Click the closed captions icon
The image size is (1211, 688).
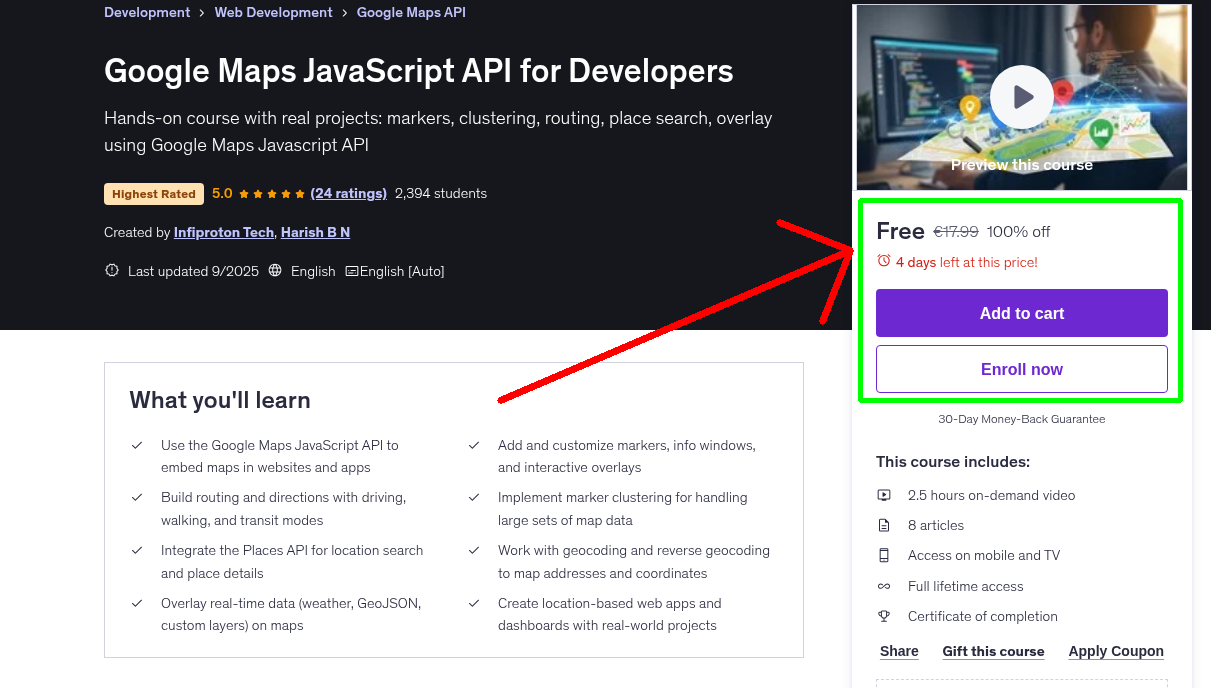[351, 271]
